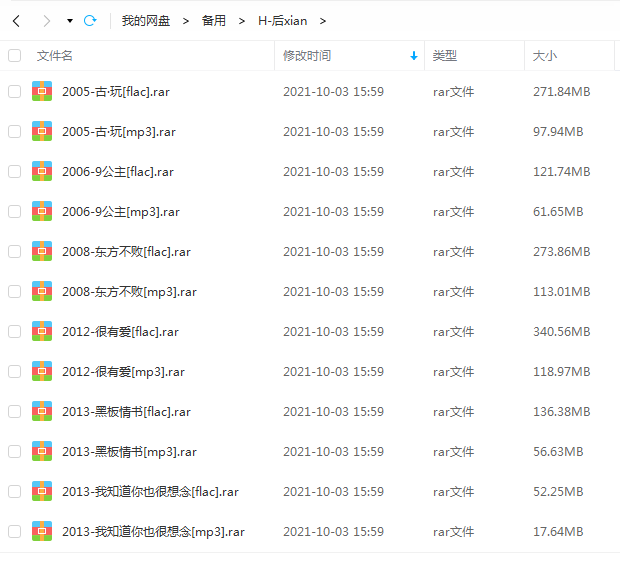This screenshot has width=620, height=563.
Task: Sort files by 文件名 column header
Action: (55, 56)
